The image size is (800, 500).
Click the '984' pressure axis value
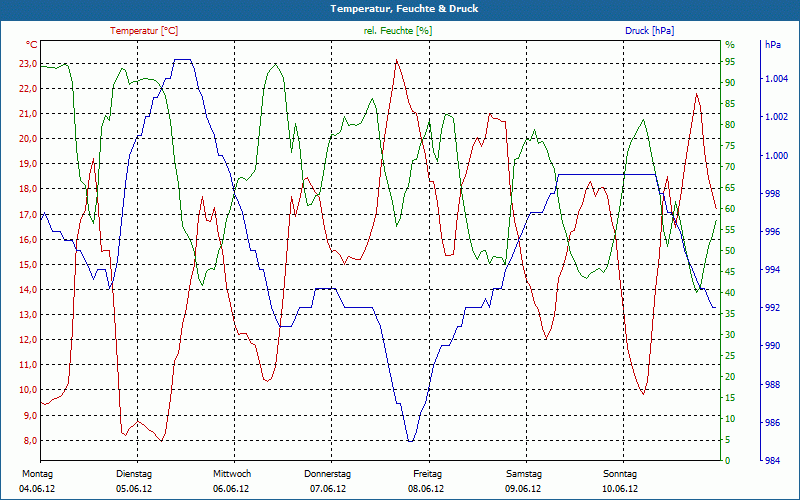point(771,460)
